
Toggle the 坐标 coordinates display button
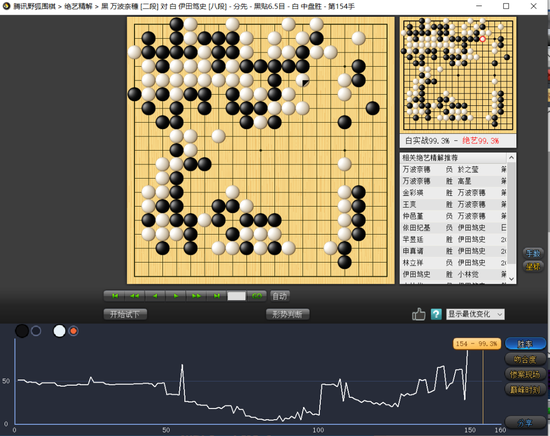[x=533, y=267]
